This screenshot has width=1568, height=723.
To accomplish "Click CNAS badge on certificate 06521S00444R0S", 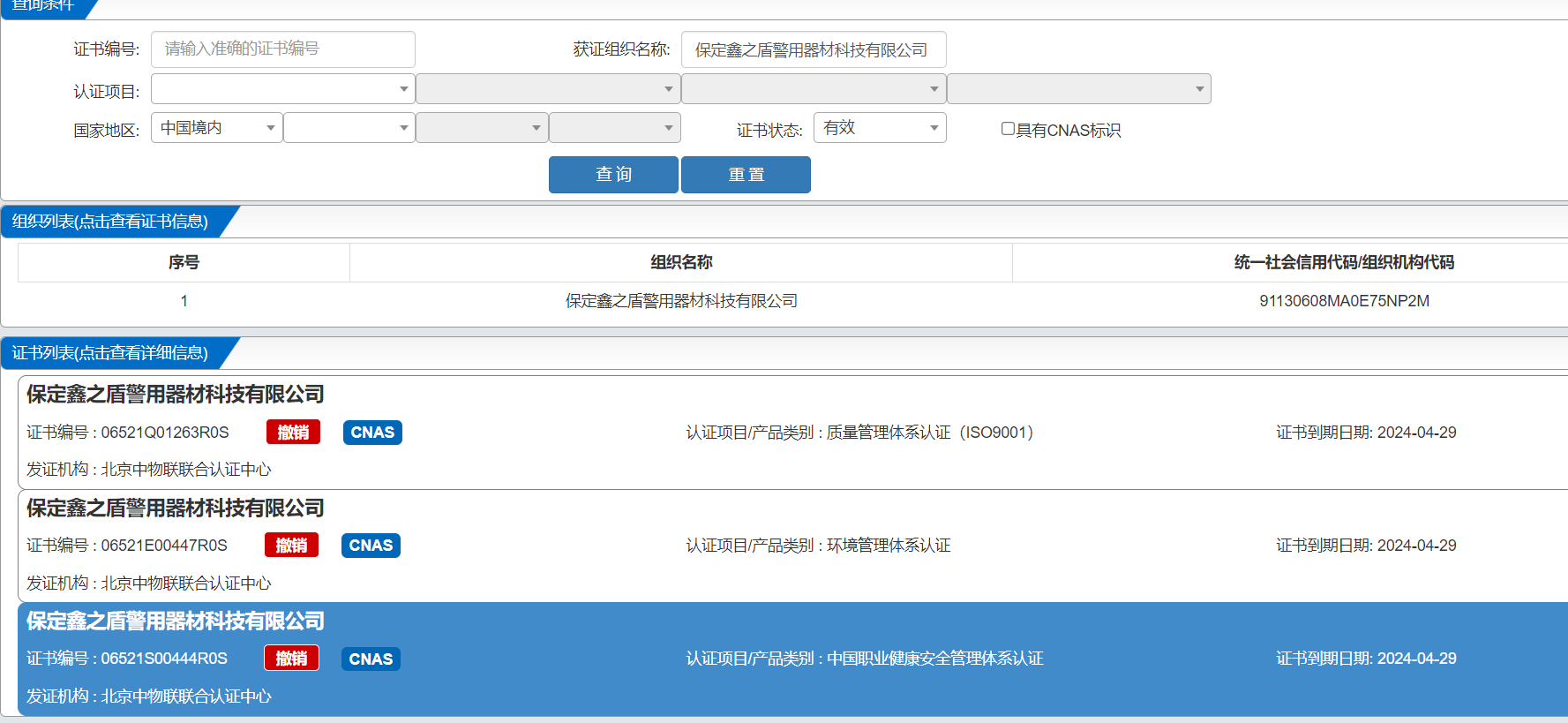I will click(371, 659).
